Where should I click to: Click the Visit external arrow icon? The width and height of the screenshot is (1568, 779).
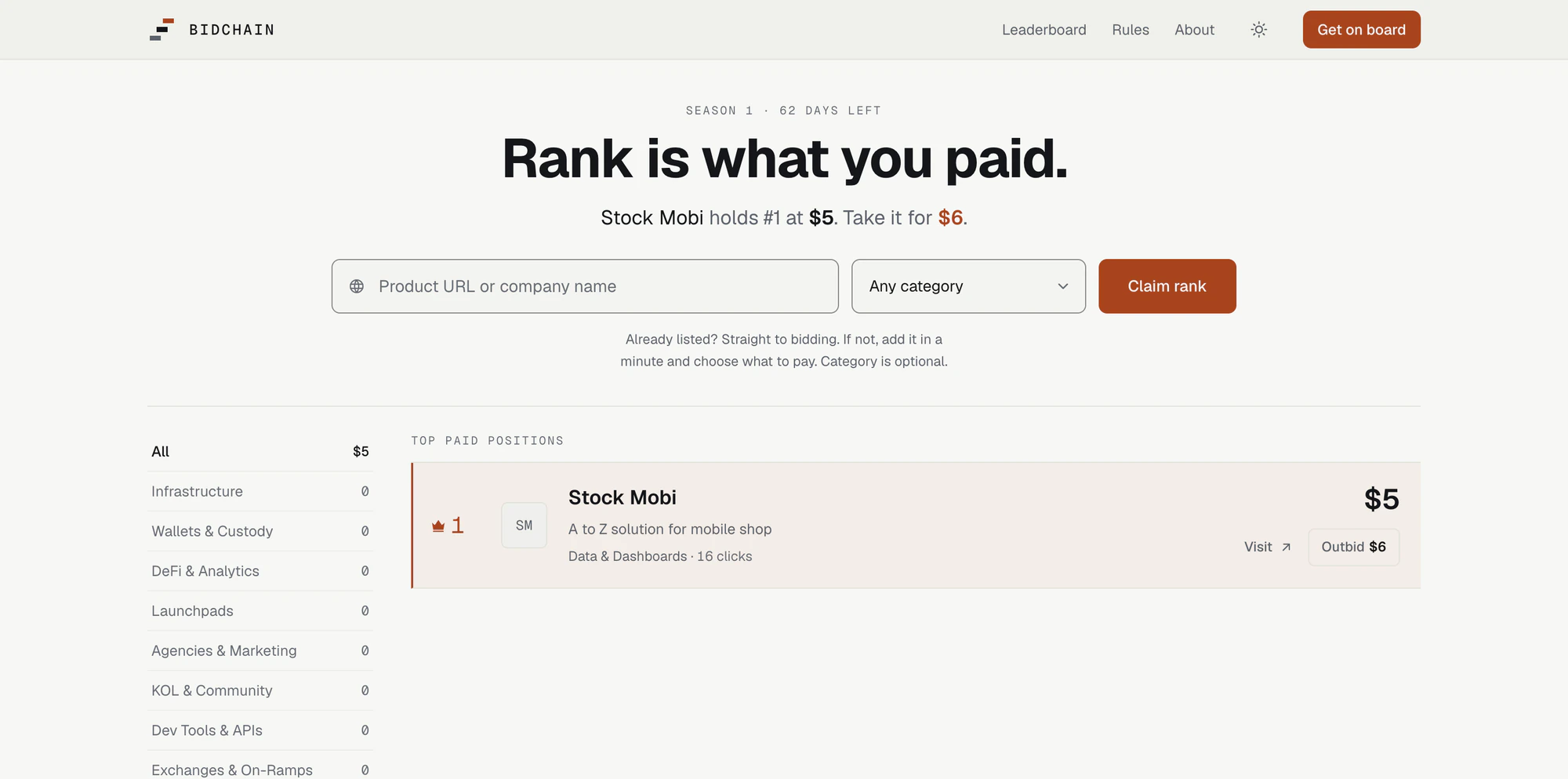[x=1286, y=548]
